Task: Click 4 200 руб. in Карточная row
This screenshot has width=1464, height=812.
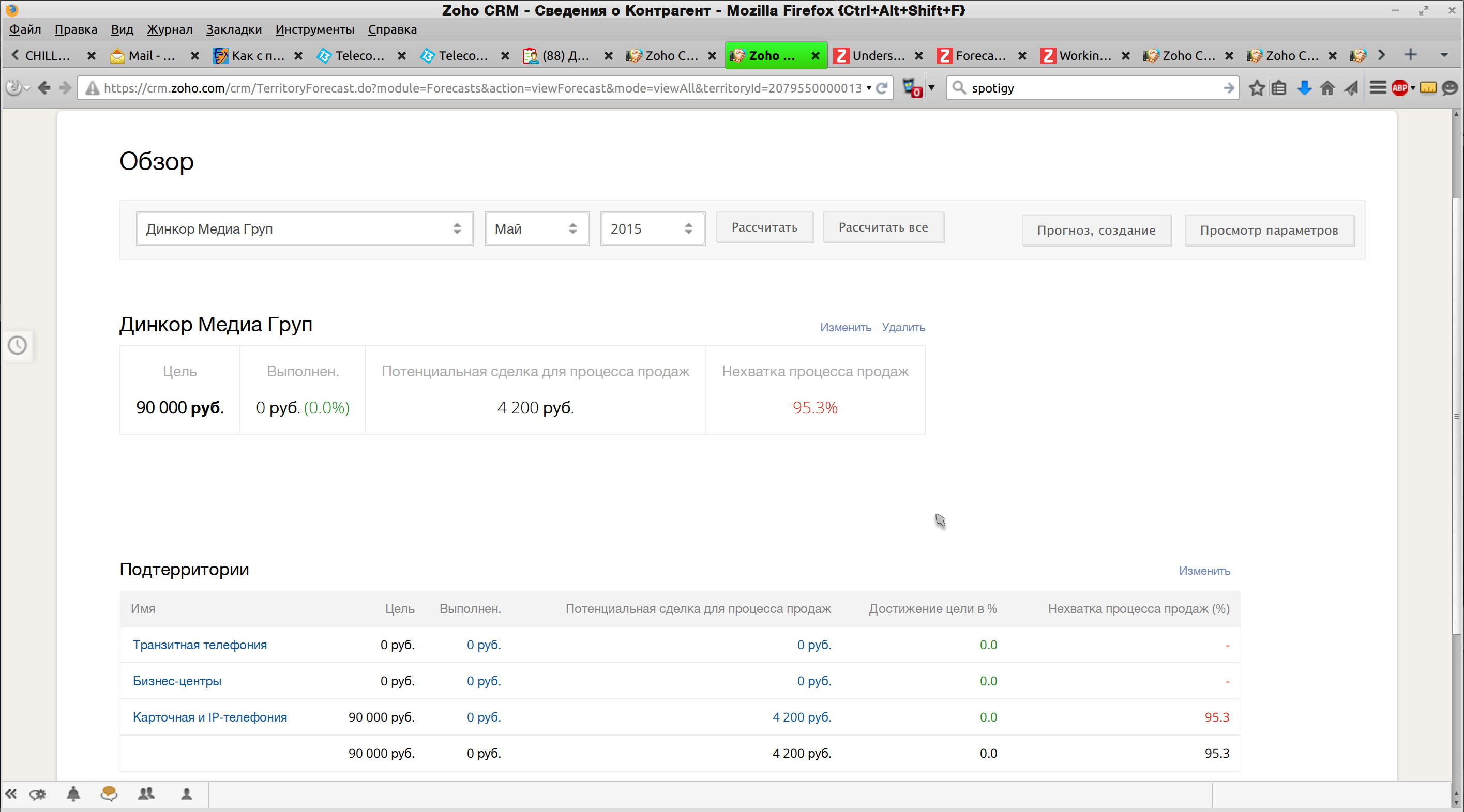Action: pyautogui.click(x=802, y=717)
